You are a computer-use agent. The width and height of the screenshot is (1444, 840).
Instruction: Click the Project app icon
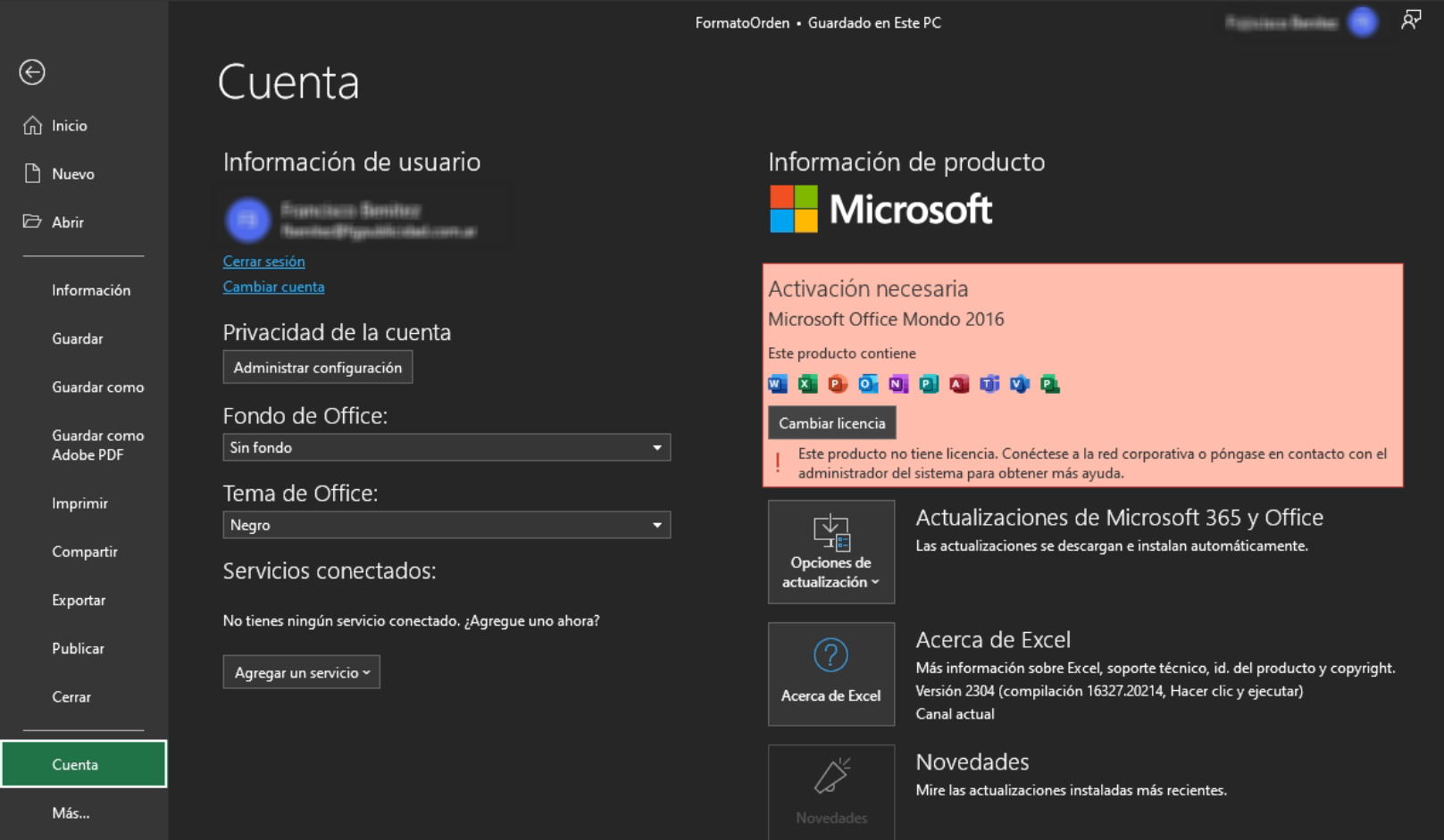(x=1050, y=384)
